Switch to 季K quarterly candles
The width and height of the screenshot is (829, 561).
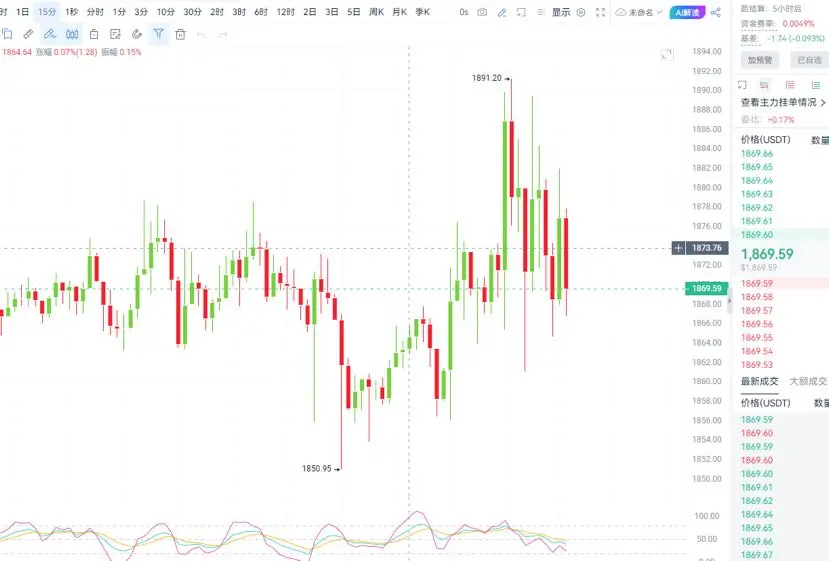(x=423, y=12)
